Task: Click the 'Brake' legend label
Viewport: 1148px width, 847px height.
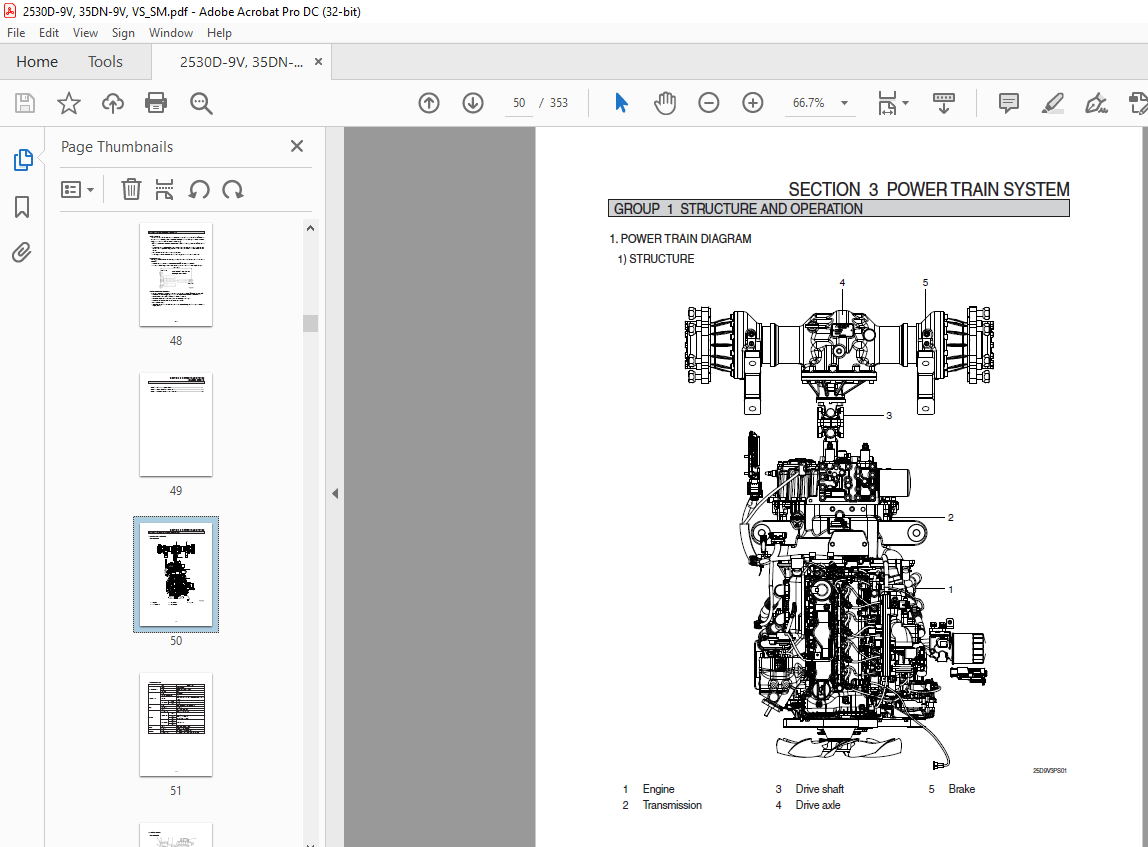Action: point(961,789)
